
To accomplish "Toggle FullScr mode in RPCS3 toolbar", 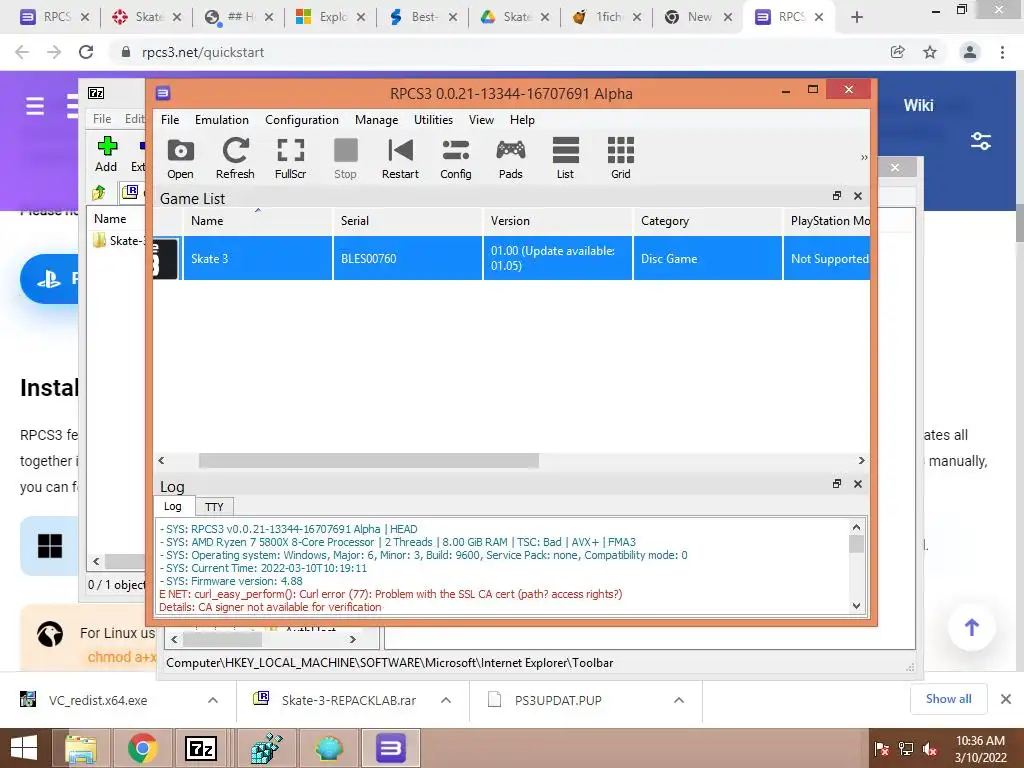I will tap(291, 158).
